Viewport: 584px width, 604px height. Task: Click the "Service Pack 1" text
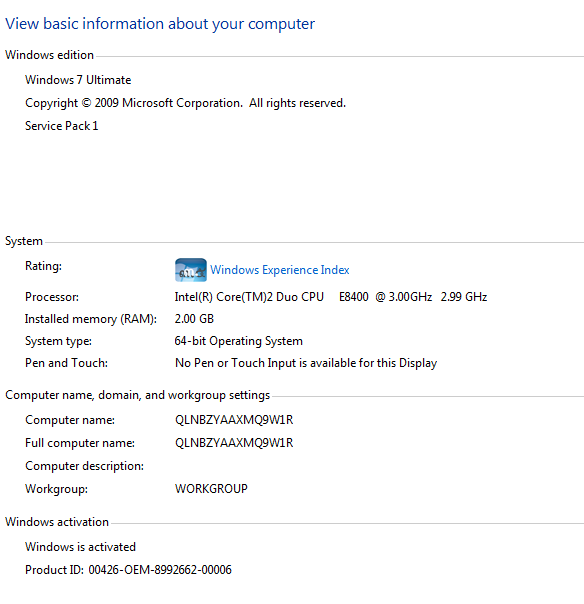tap(62, 126)
